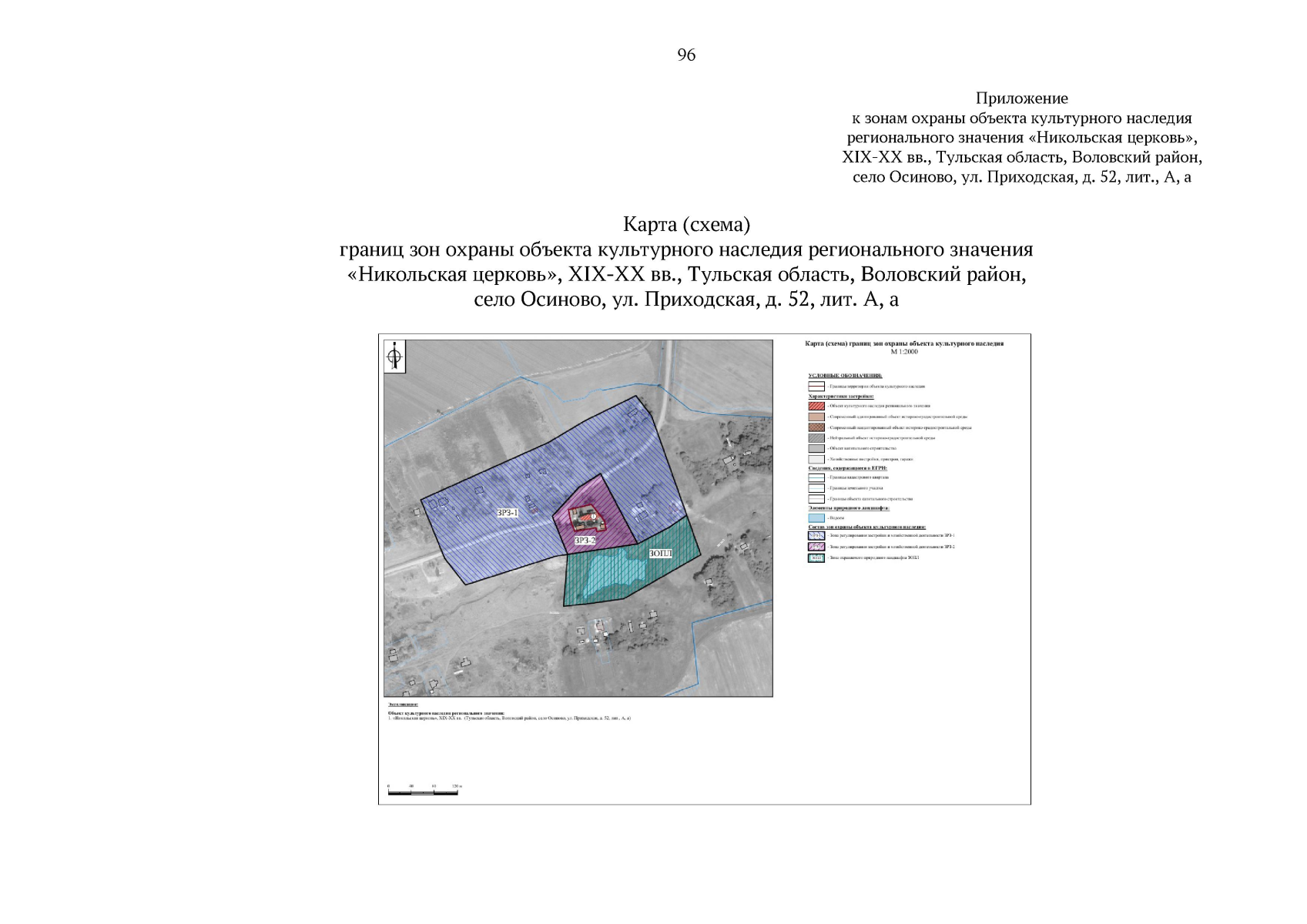Image resolution: width=1307 pixels, height=924 pixels.
Task: Click the ЗОПЛ teal legend symbol
Action: (x=816, y=557)
